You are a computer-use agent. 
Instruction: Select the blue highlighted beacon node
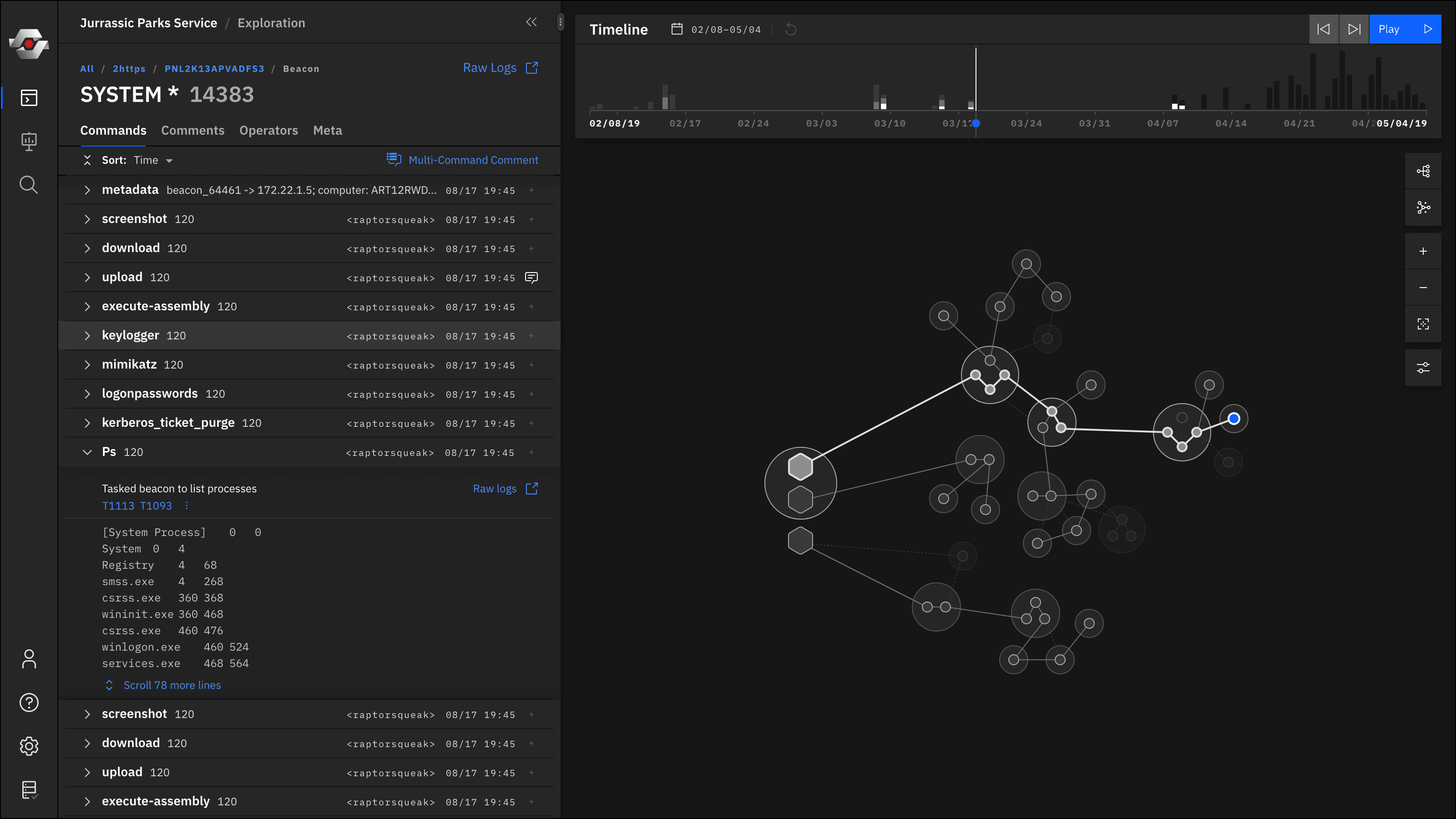1234,419
